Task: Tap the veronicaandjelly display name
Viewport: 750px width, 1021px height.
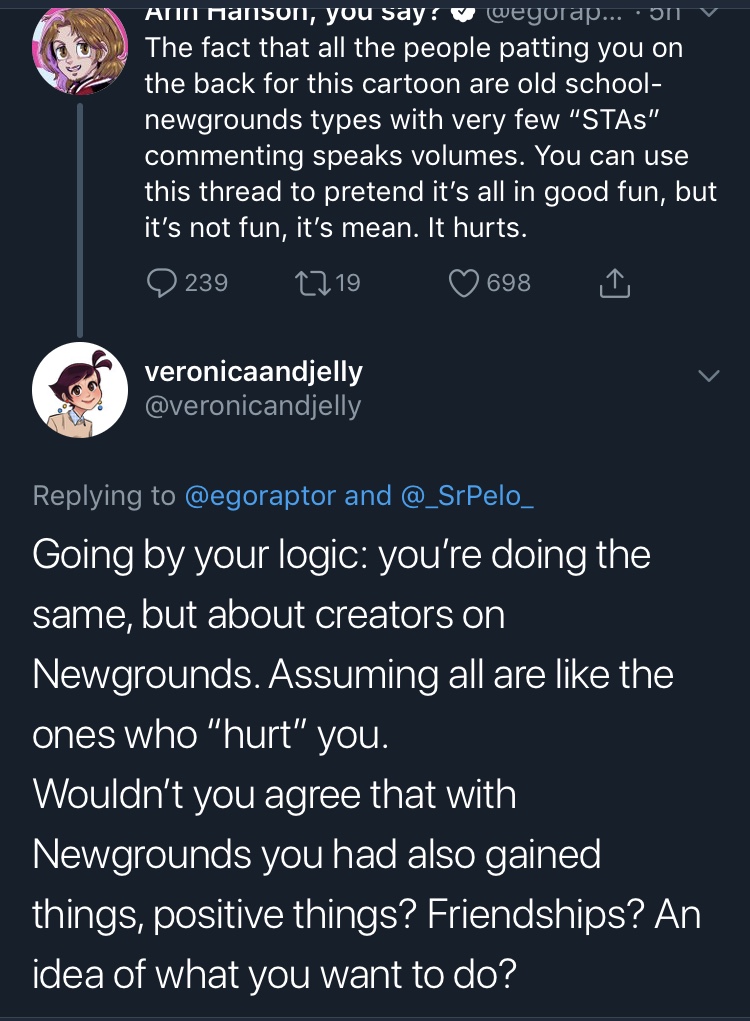Action: coord(253,372)
